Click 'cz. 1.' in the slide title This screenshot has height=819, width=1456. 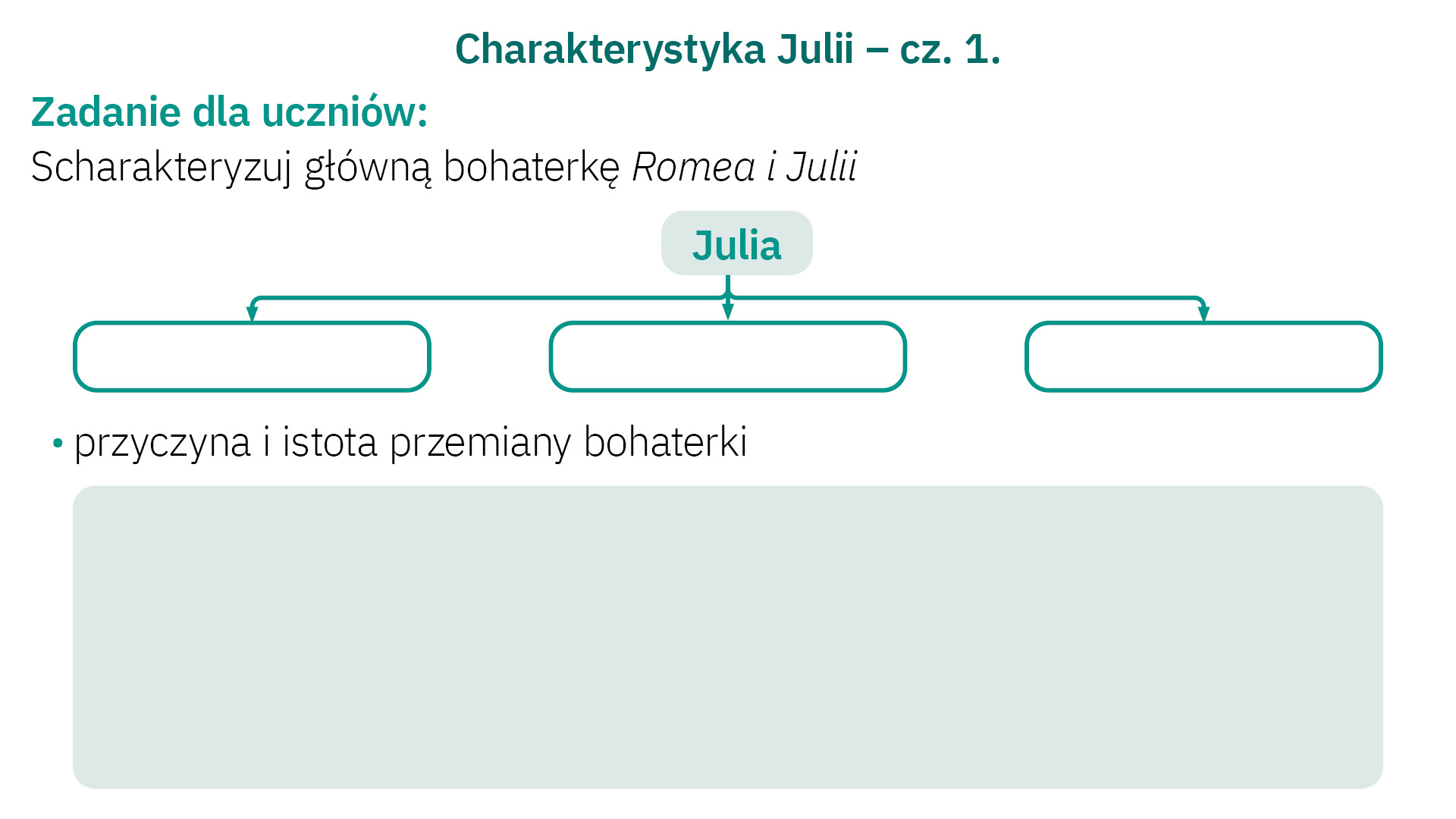pos(949,49)
